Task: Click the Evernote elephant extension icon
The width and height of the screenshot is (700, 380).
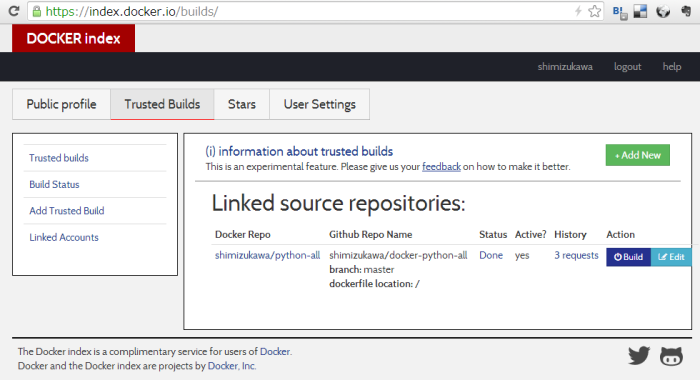Action: (686, 11)
